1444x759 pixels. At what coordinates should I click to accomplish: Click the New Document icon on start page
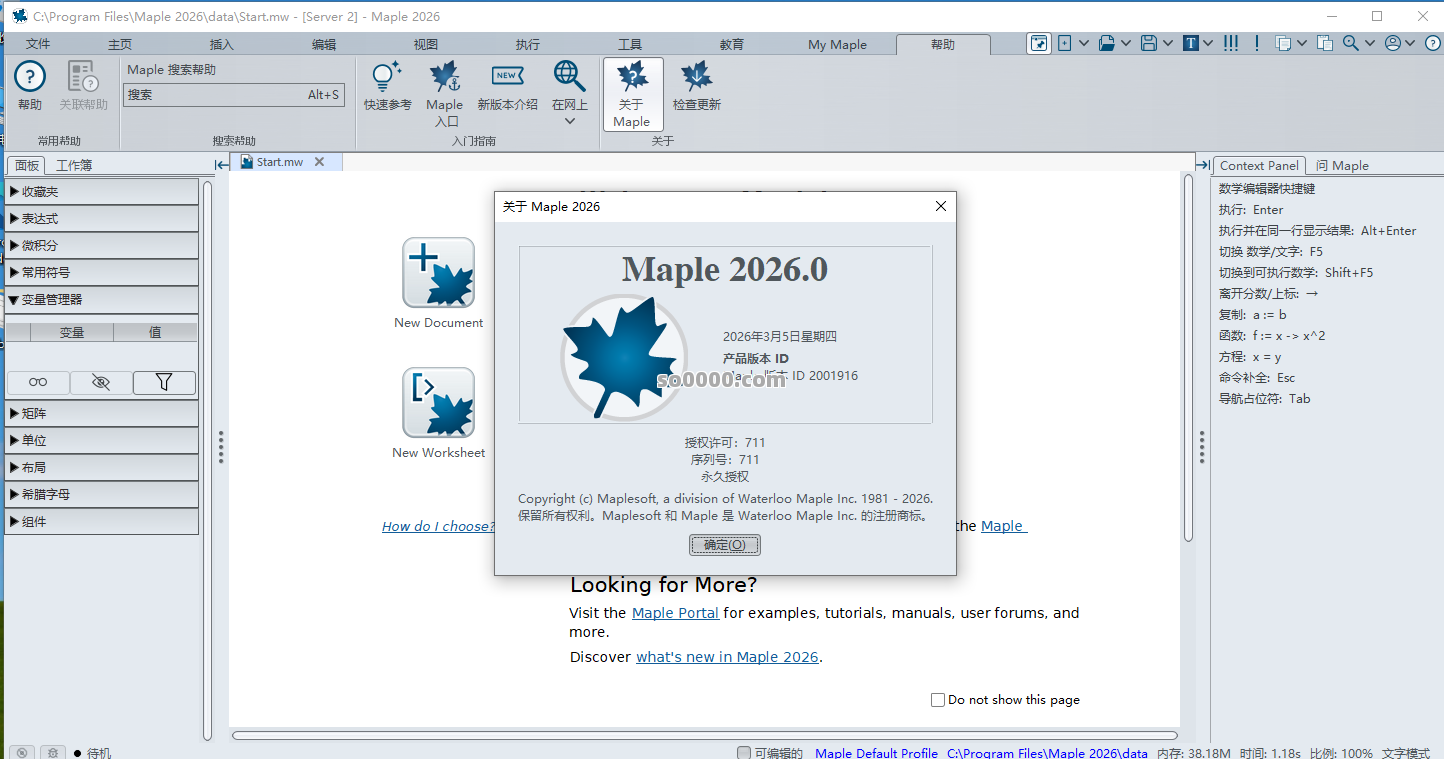pos(438,272)
